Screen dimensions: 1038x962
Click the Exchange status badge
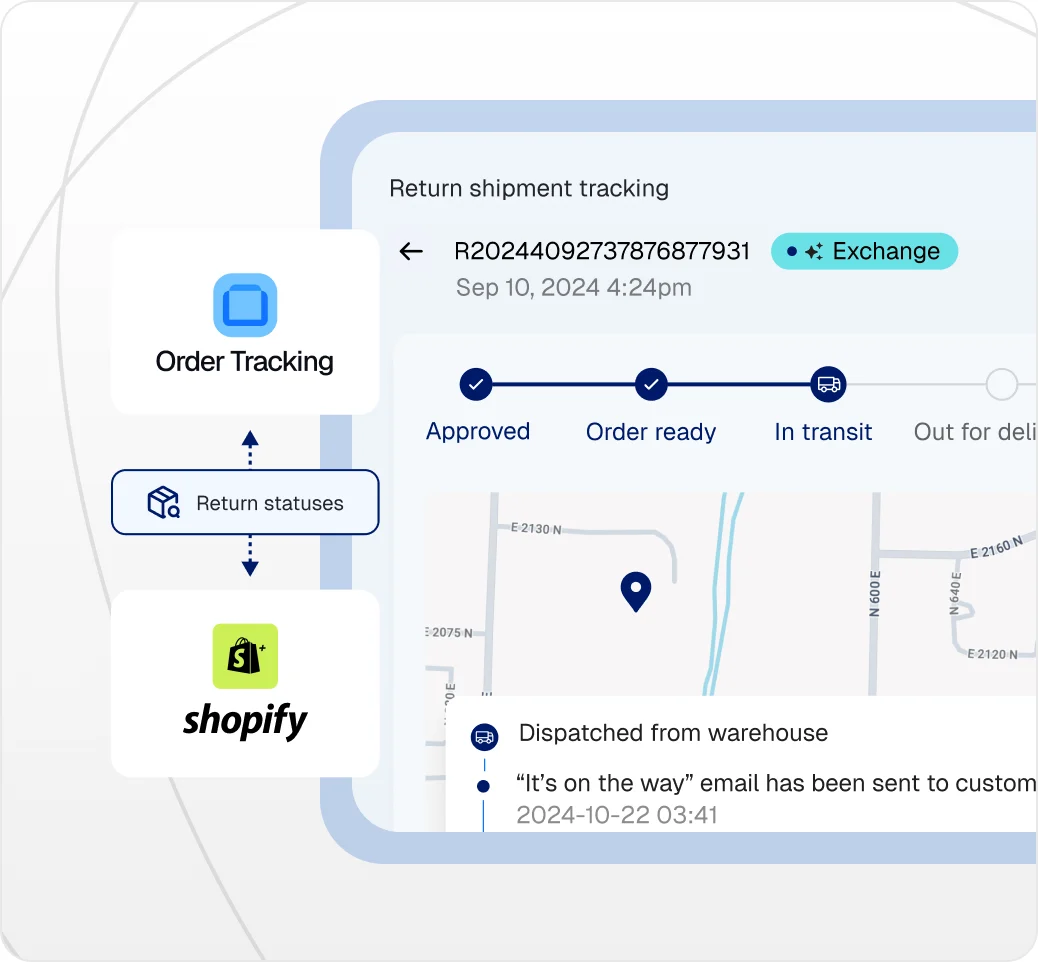pyautogui.click(x=864, y=251)
